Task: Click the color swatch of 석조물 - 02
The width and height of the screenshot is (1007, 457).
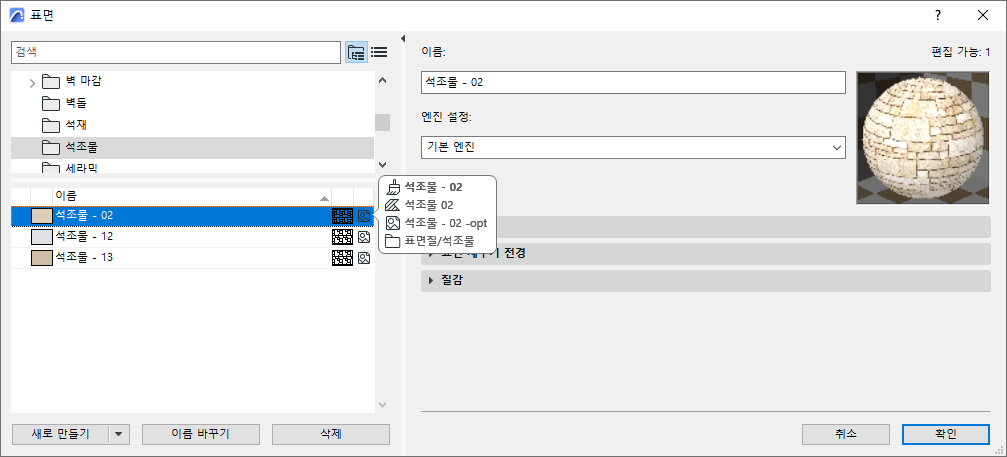Action: point(42,216)
